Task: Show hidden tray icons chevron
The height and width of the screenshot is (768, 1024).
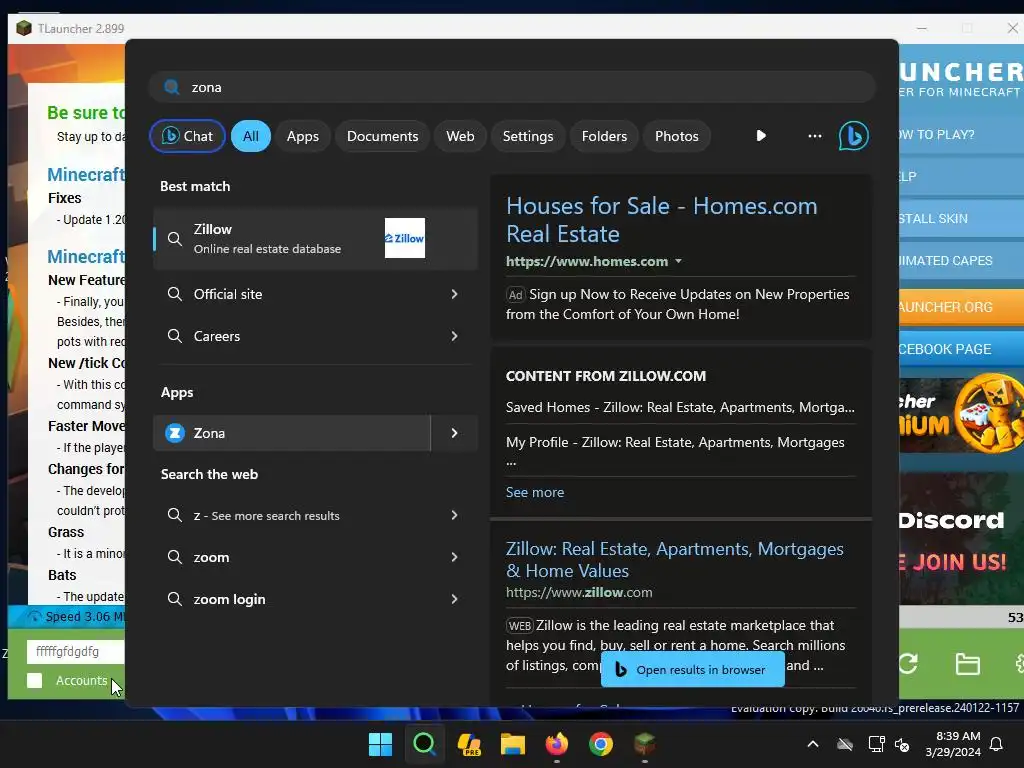Action: pos(813,744)
